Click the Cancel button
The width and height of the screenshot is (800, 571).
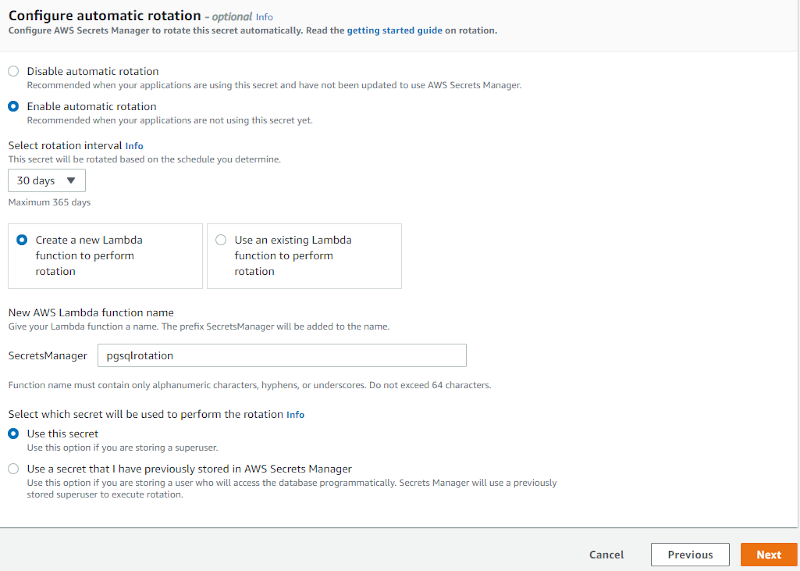tap(606, 555)
